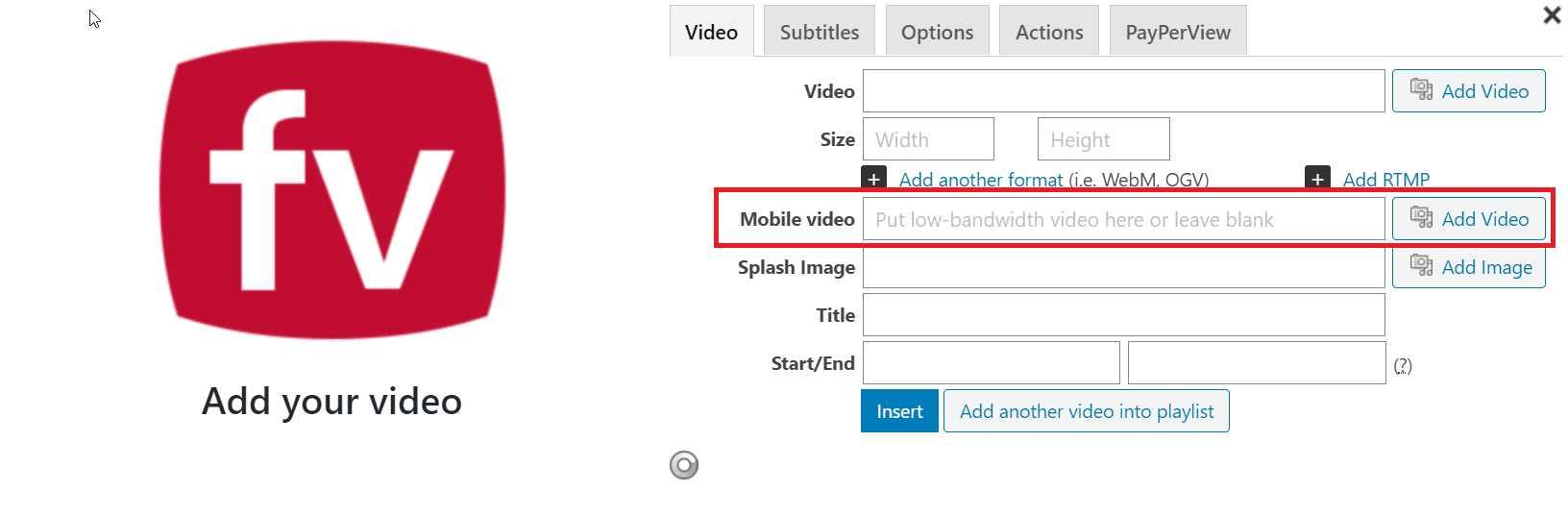This screenshot has width=1568, height=516.
Task: Switch to the Subtitles tab
Action: pos(820,32)
